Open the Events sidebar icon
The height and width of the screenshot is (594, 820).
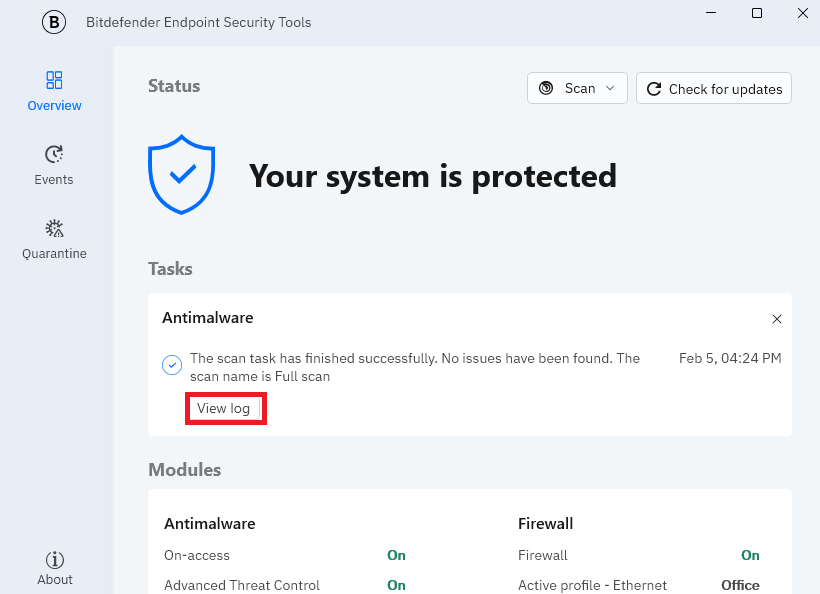tap(54, 154)
